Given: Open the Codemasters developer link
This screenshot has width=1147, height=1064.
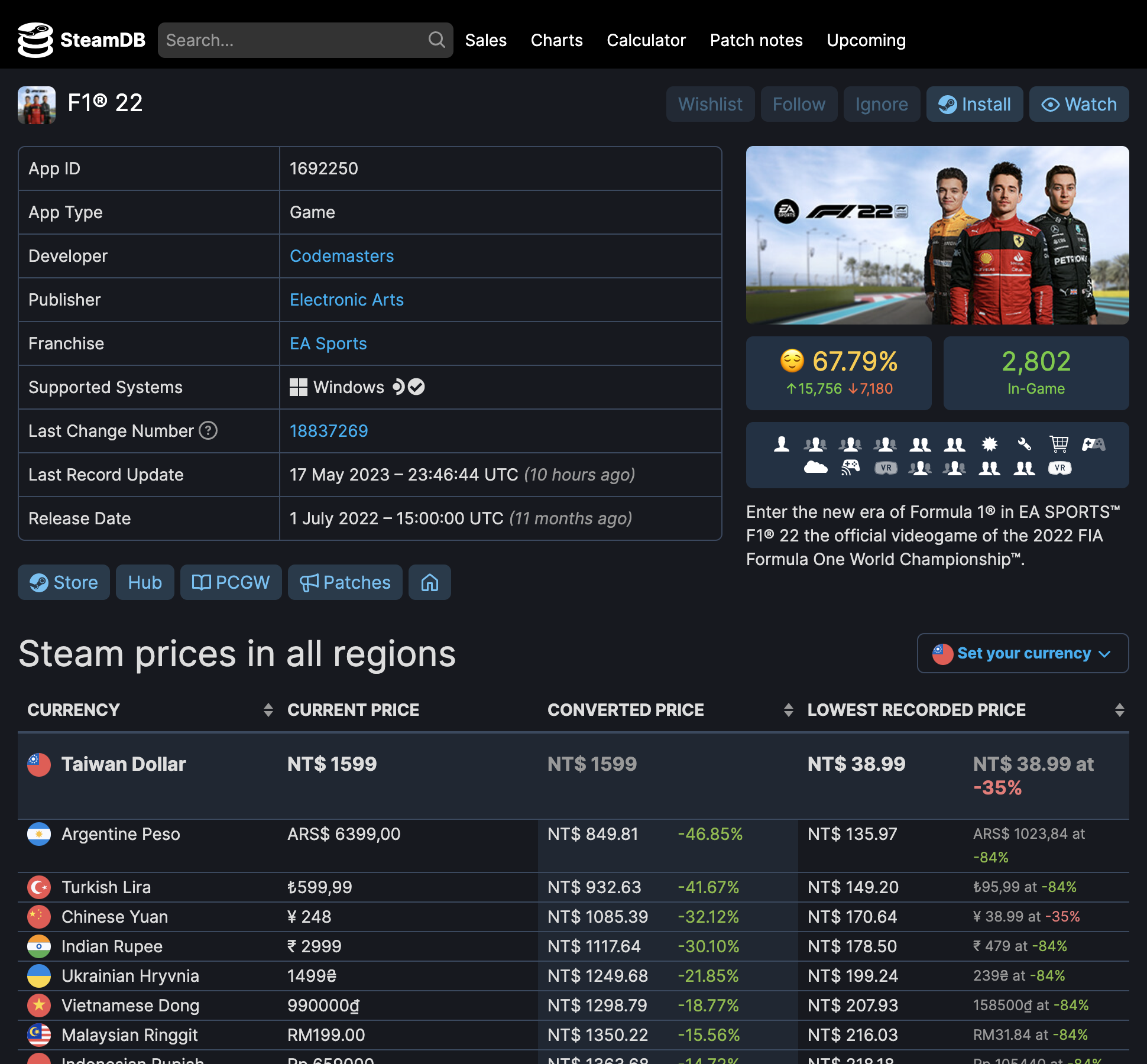Looking at the screenshot, I should (341, 256).
